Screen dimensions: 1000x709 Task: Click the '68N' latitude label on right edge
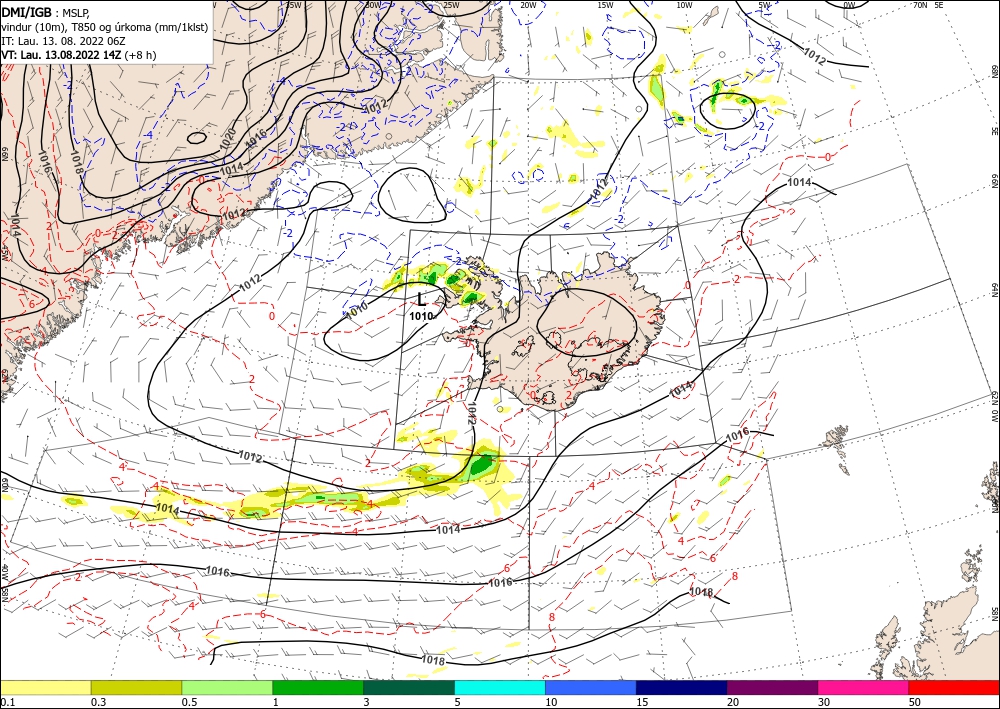tap(994, 71)
